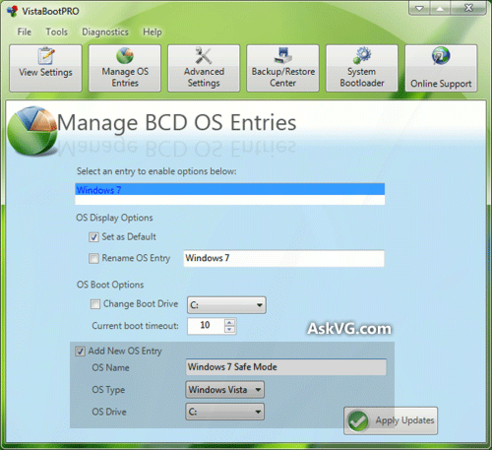492x450 pixels.
Task: Open Online Support globe icon
Action: pos(441,56)
